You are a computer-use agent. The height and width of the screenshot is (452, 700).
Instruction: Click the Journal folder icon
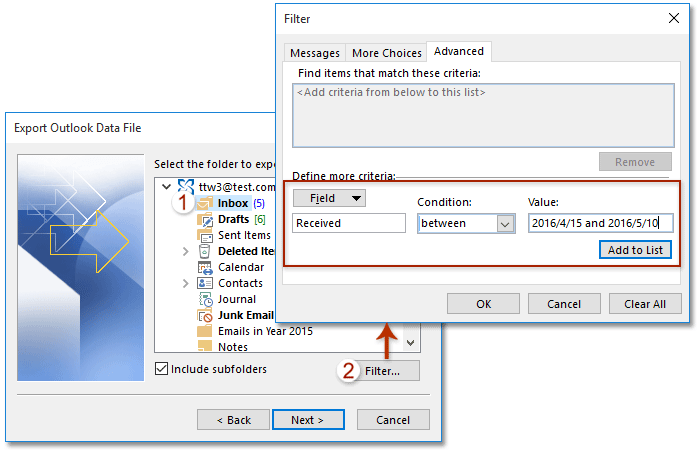point(204,299)
